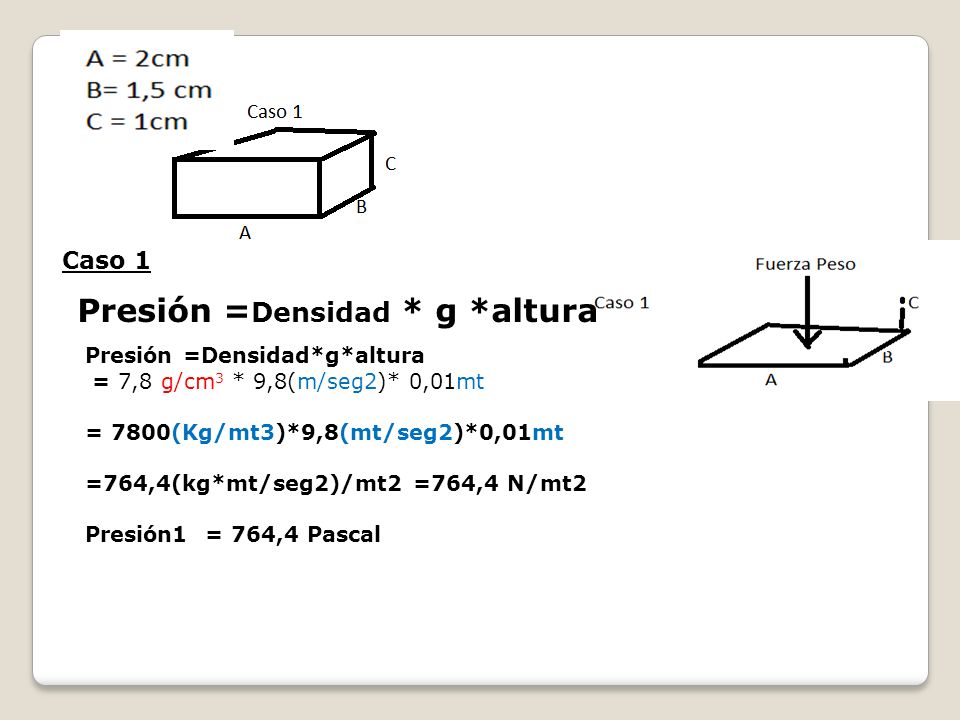Click the 'Fuerza Peso' label
960x720 pixels.
(805, 264)
